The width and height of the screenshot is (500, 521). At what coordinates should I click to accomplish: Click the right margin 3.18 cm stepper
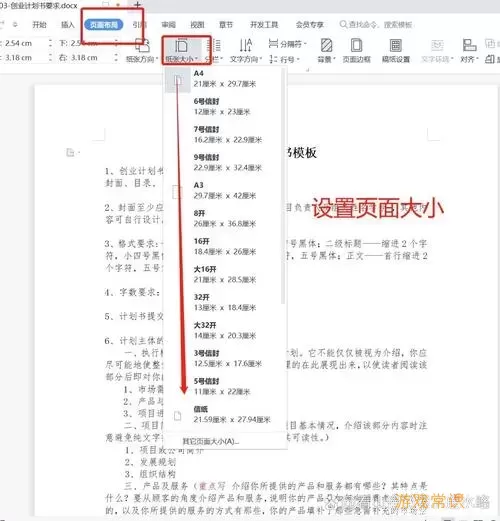tap(116, 58)
